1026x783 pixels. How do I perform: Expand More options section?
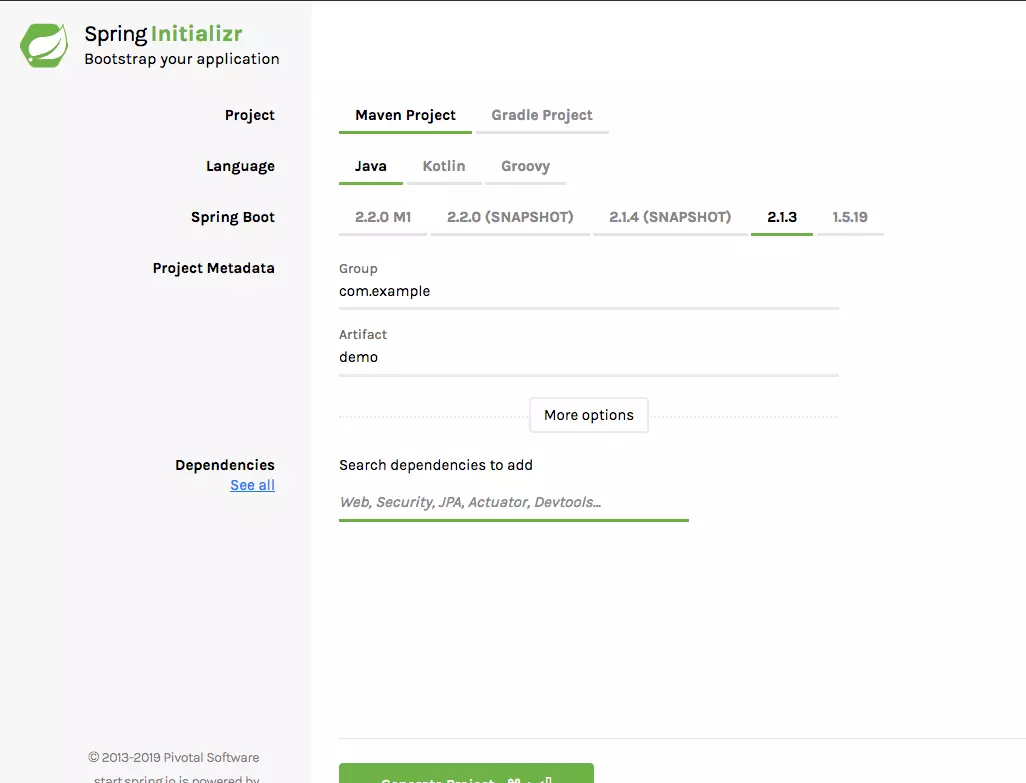(x=589, y=415)
